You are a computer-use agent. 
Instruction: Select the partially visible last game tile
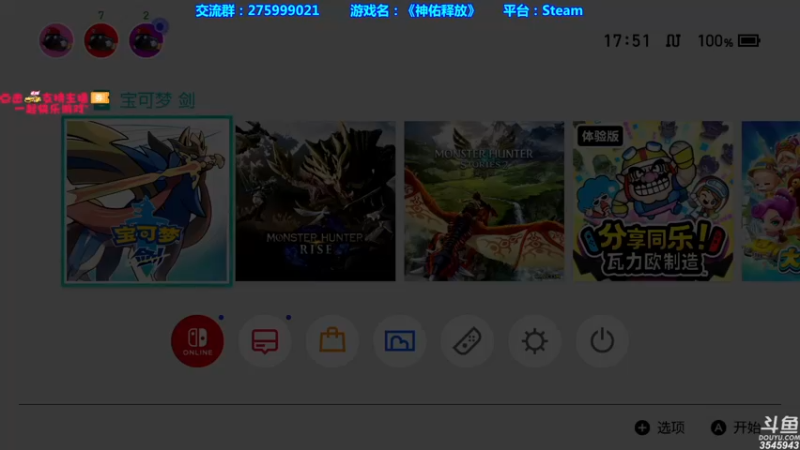click(771, 201)
